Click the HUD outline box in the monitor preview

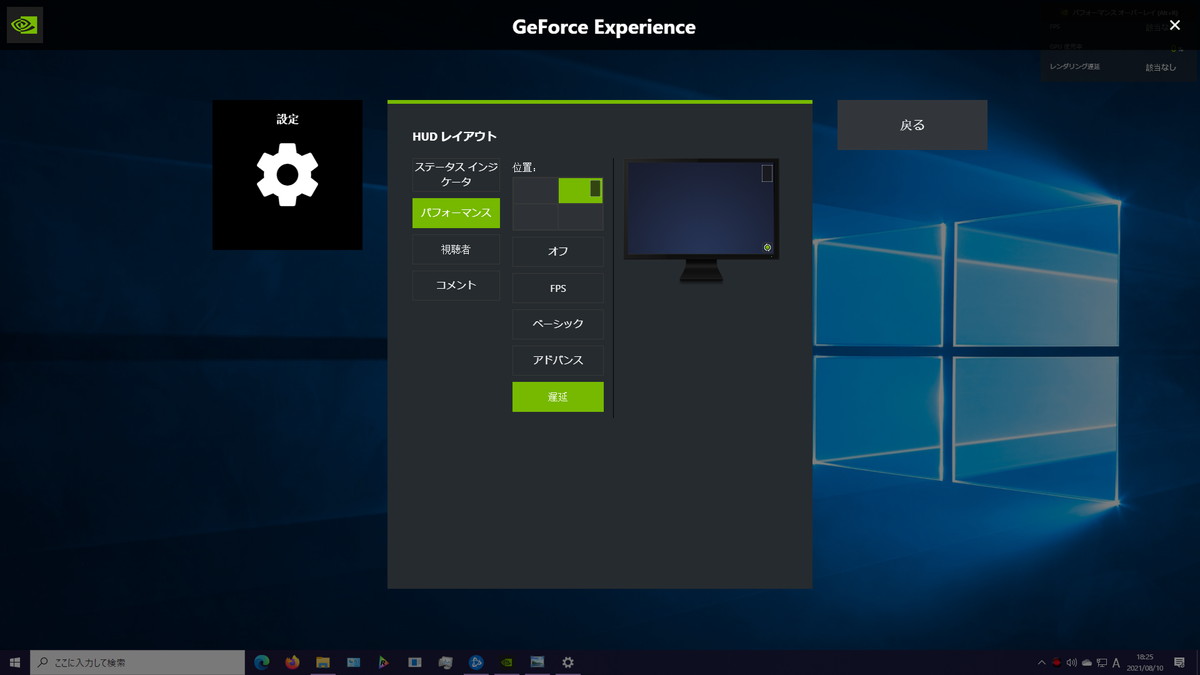coord(767,173)
